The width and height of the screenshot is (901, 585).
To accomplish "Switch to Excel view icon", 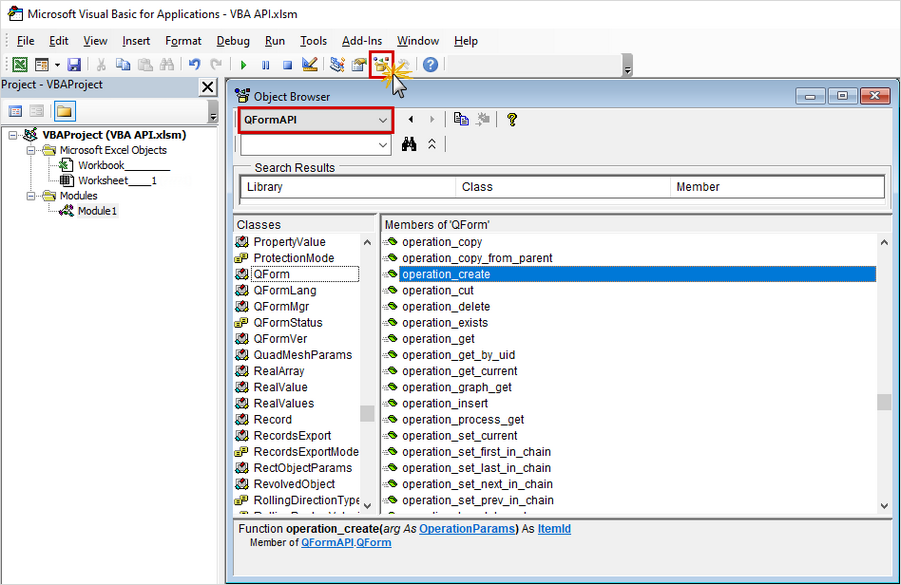I will (20, 65).
